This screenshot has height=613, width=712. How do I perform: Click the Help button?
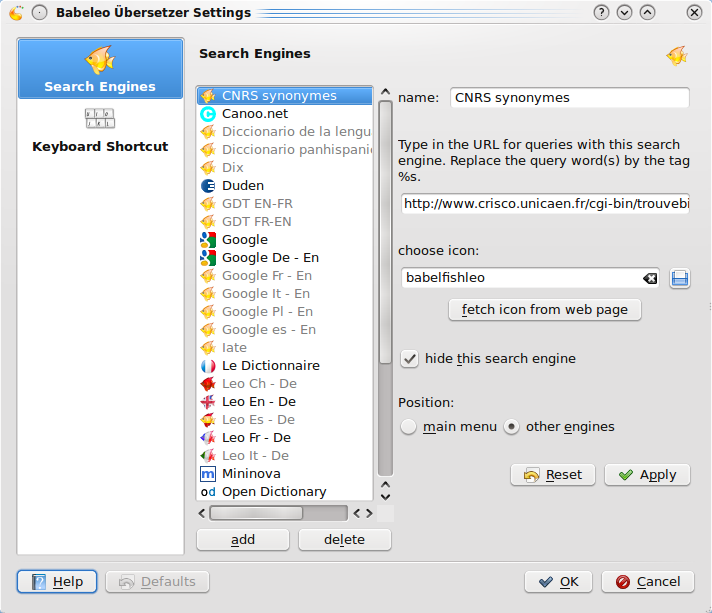pyautogui.click(x=57, y=582)
